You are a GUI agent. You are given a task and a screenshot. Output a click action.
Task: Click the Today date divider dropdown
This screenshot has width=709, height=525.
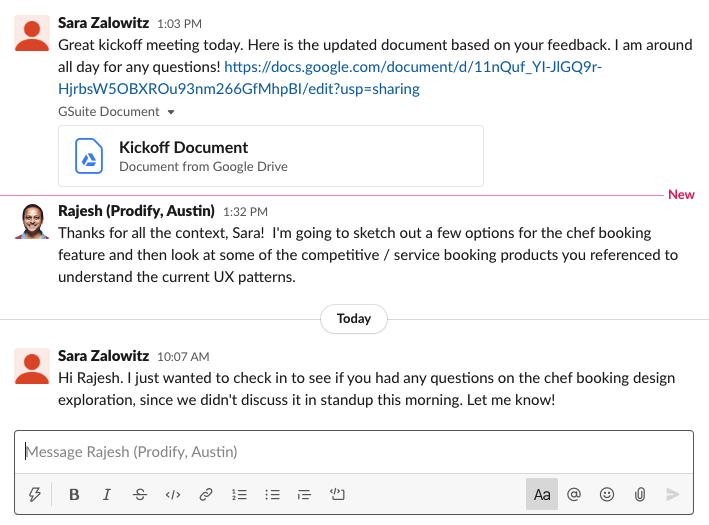pyautogui.click(x=354, y=319)
